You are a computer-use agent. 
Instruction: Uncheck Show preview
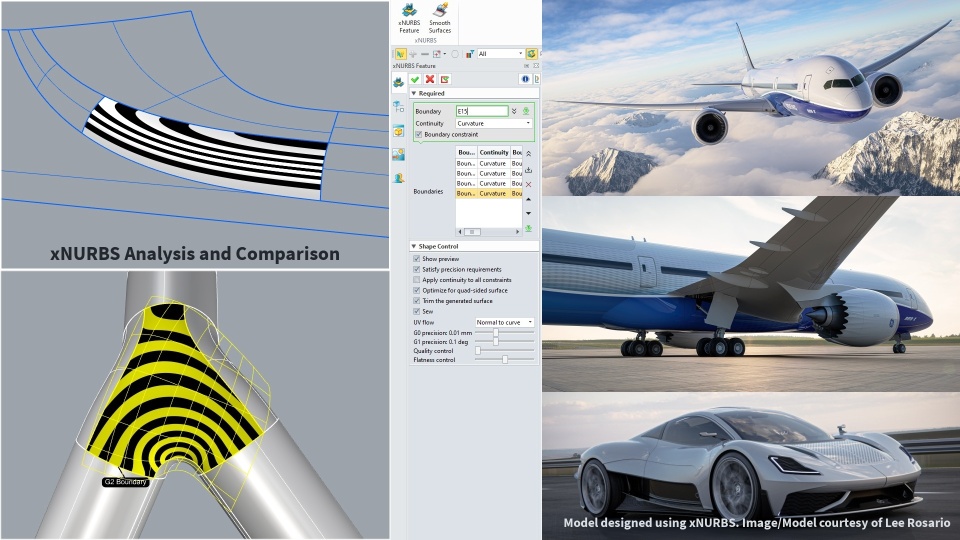pyautogui.click(x=416, y=259)
